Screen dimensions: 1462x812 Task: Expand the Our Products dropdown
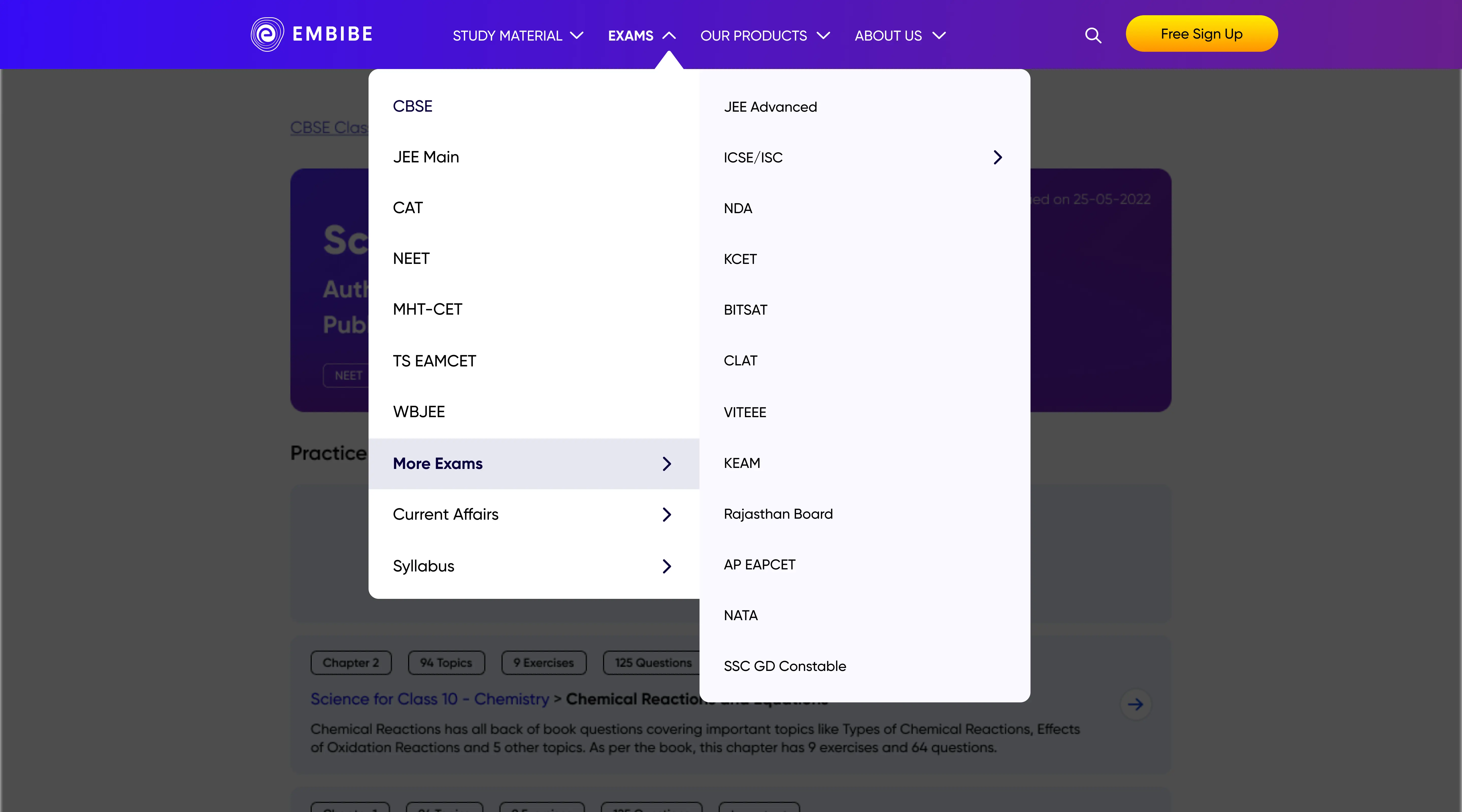765,36
